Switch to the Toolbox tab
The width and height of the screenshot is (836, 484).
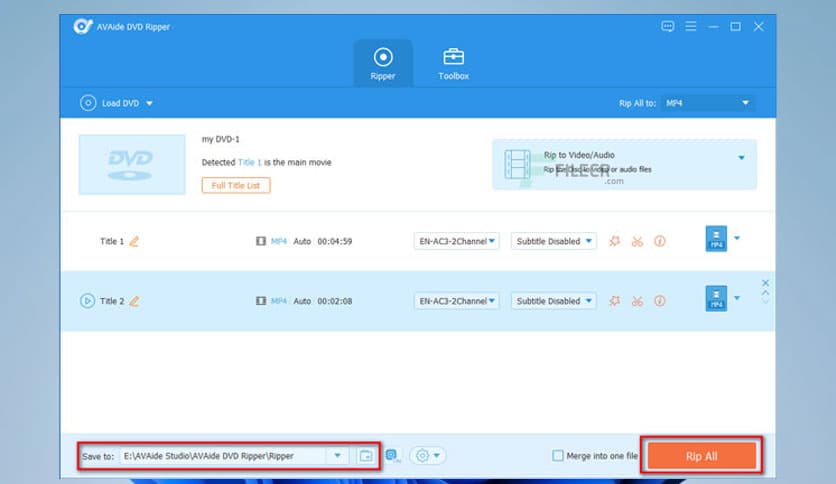click(453, 62)
